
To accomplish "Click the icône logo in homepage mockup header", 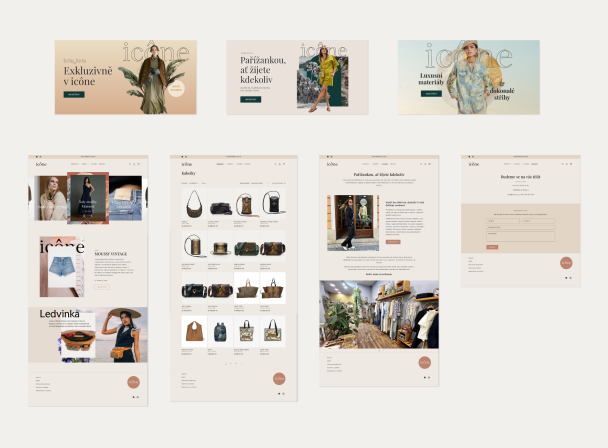I will pyautogui.click(x=41, y=164).
